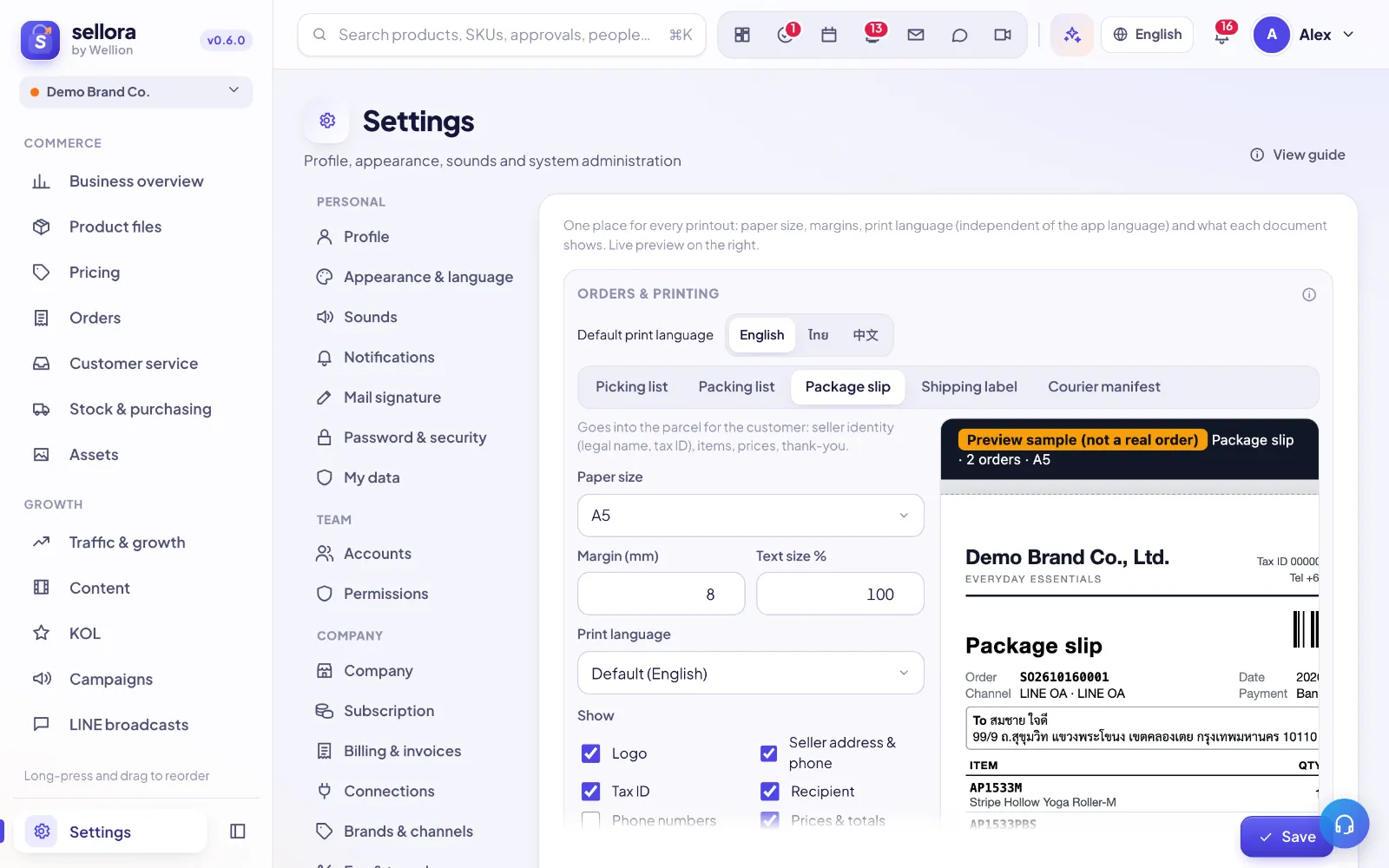
Task: Click the AI sparkle assistant icon
Action: click(x=1072, y=35)
